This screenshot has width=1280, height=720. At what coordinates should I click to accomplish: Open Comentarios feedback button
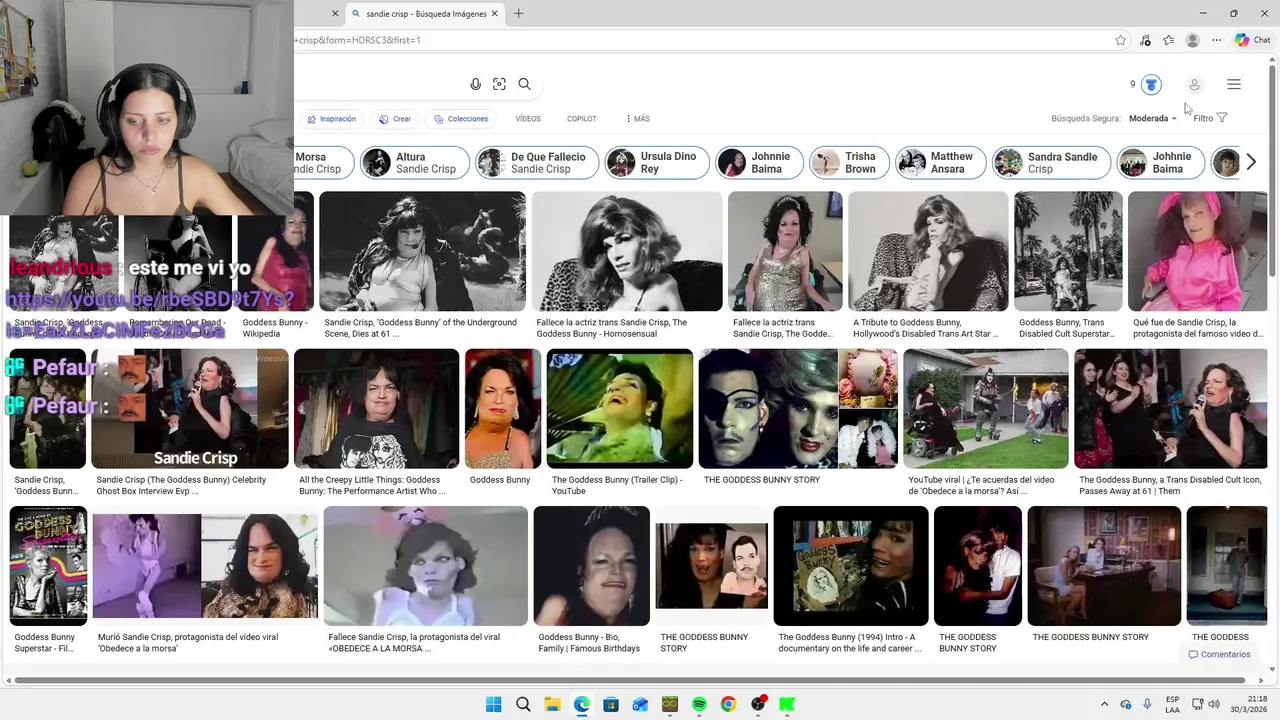(1219, 654)
